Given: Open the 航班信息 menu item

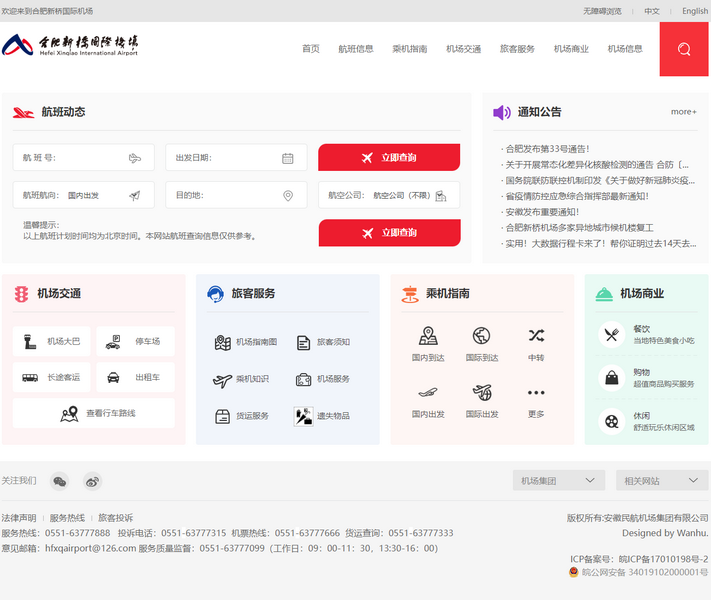Looking at the screenshot, I should tap(355, 49).
